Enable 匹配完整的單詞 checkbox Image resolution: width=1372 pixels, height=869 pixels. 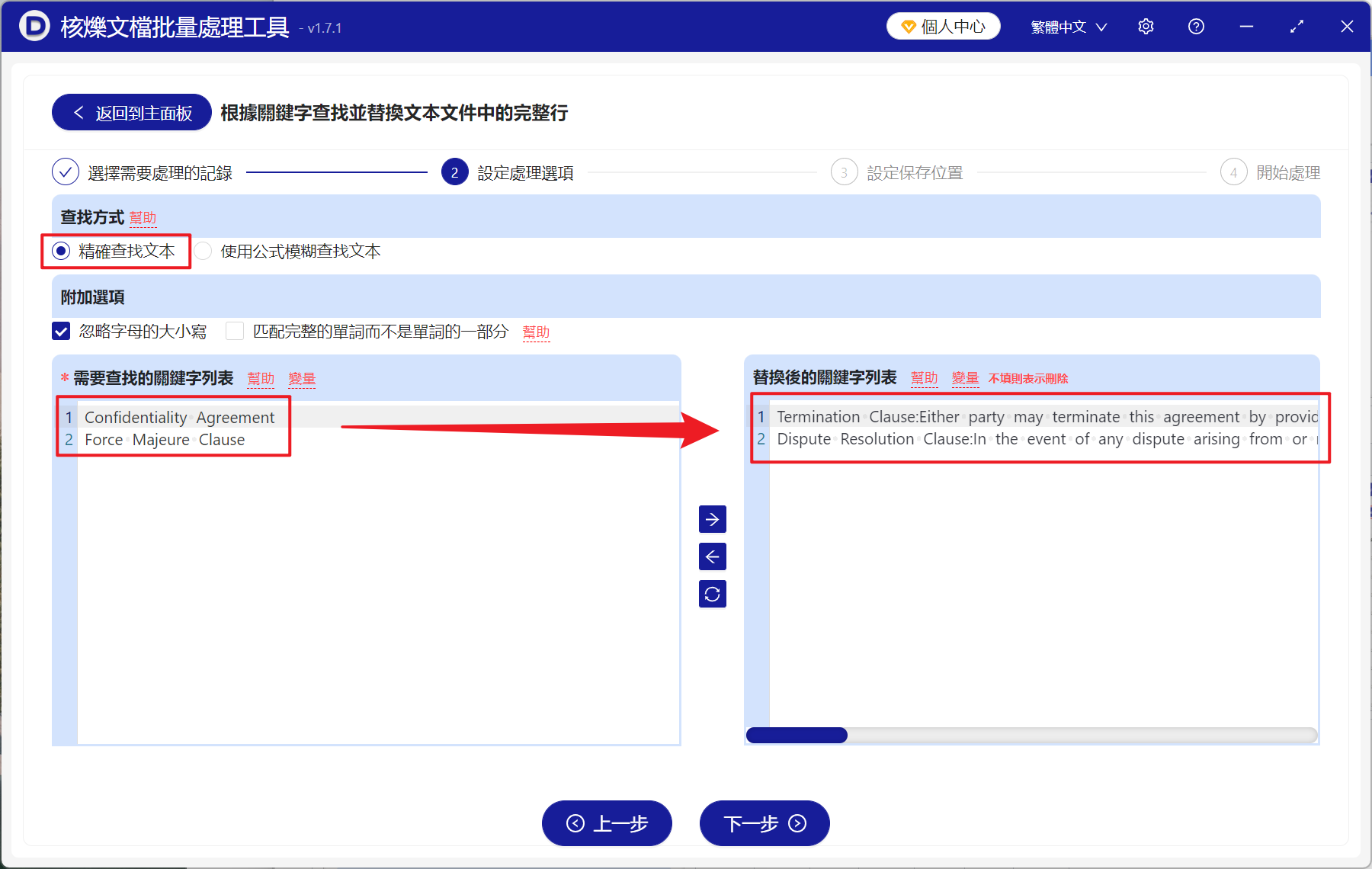[235, 331]
